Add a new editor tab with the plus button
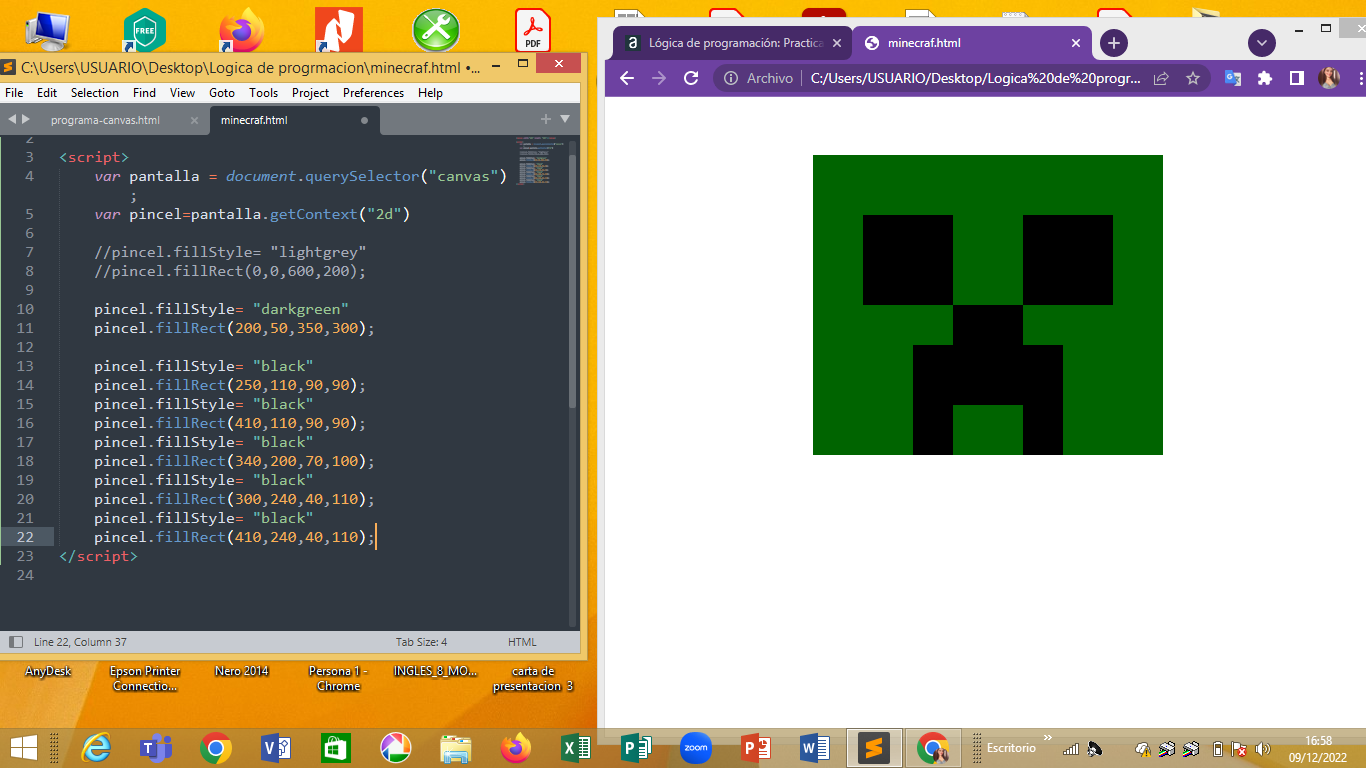Viewport: 1366px width, 768px height. (x=546, y=119)
